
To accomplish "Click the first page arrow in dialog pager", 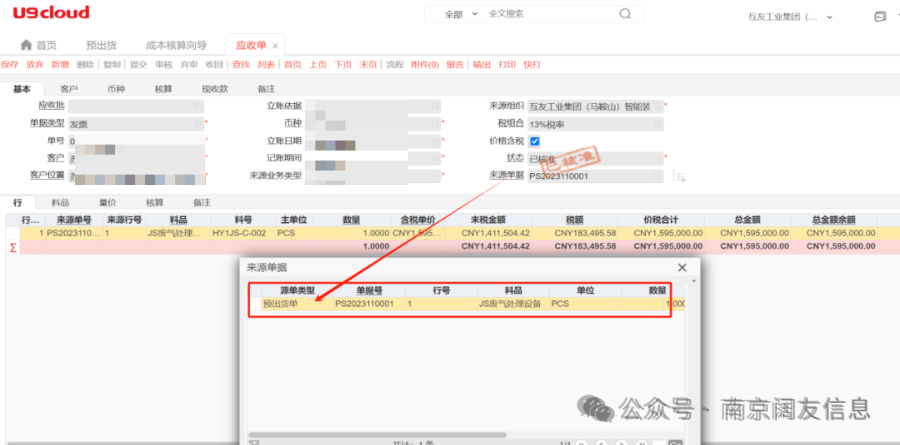I will (583, 443).
